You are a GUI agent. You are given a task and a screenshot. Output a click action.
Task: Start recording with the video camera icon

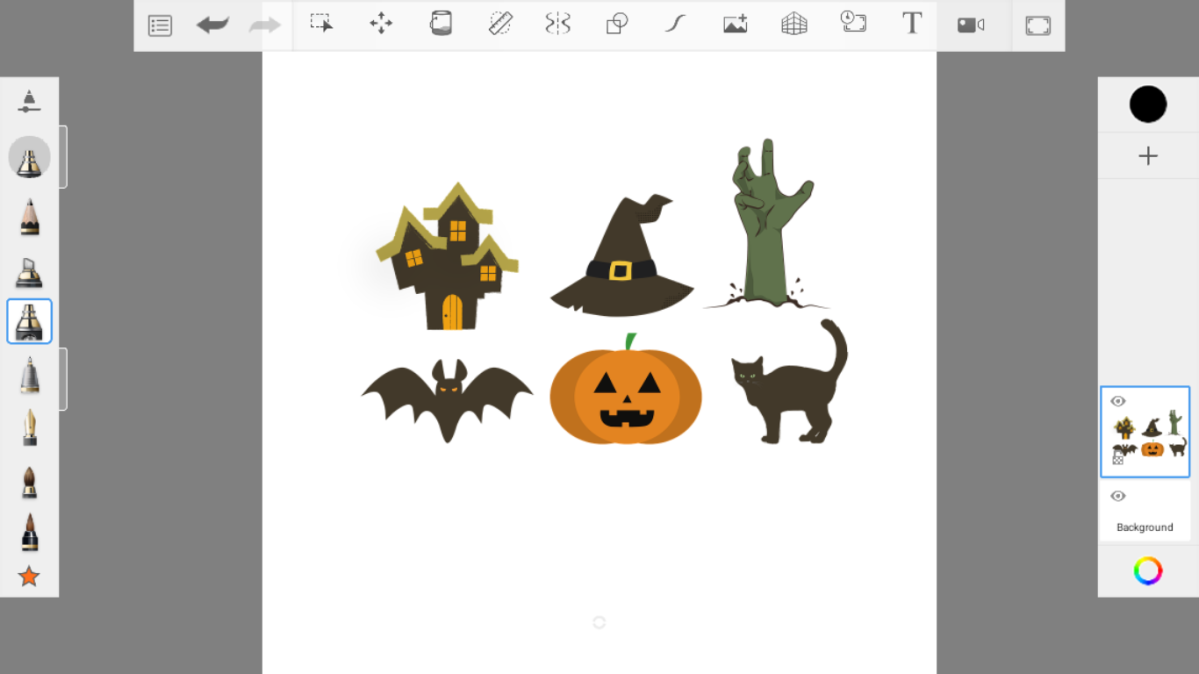pos(970,25)
